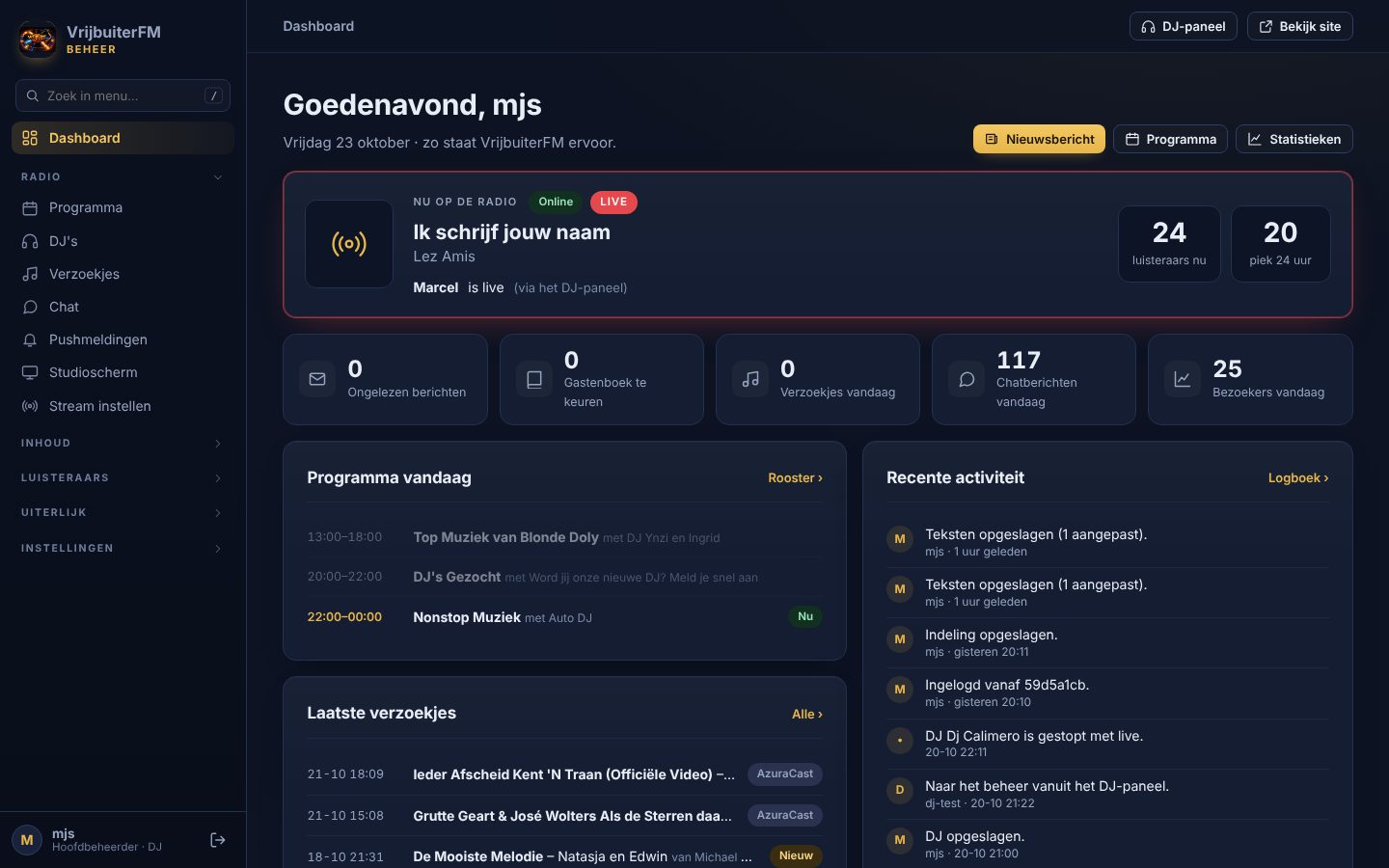Click dot avatar beside Dj Calimero activity
Screen dimensions: 1389x868
click(900, 740)
